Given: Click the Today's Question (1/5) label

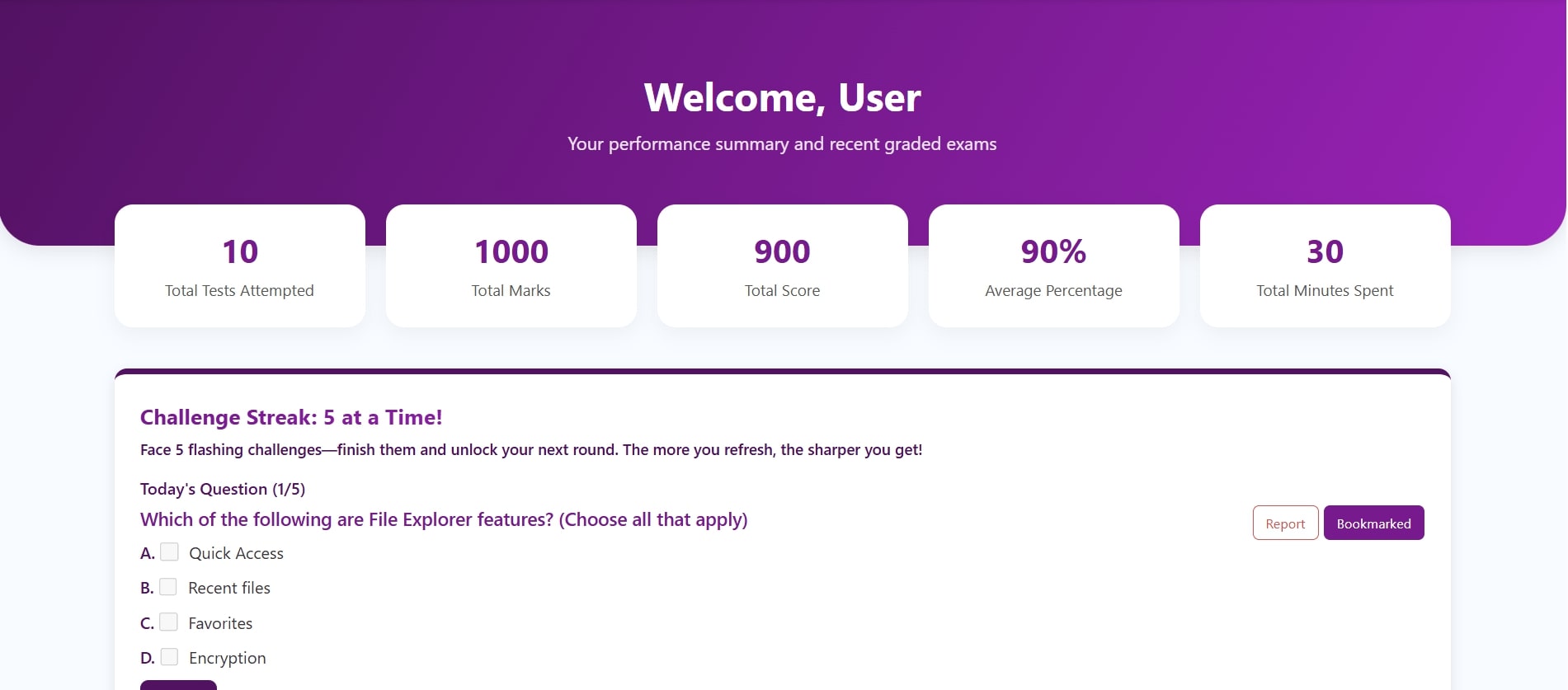Looking at the screenshot, I should pyautogui.click(x=223, y=489).
